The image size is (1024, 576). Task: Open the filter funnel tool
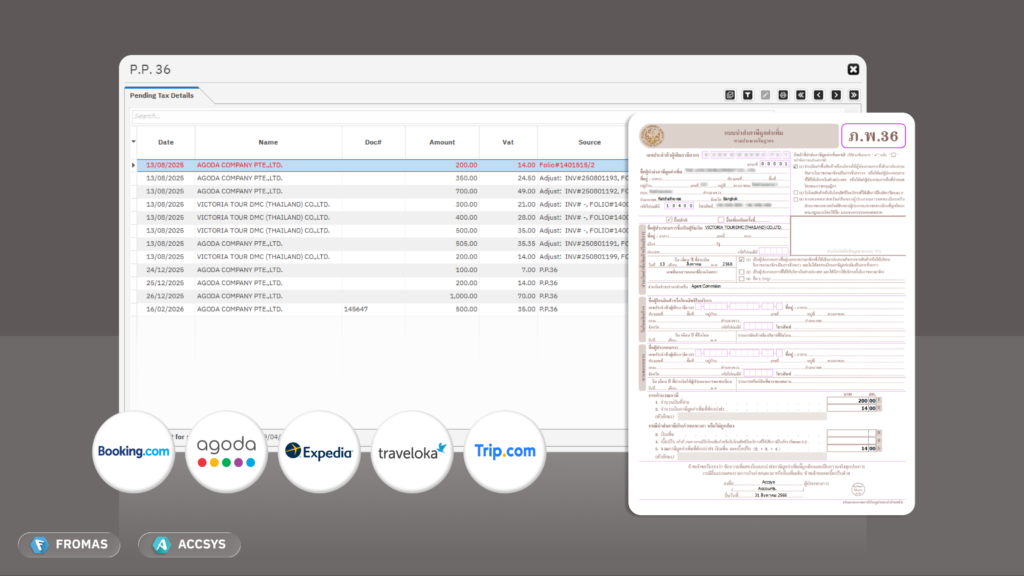tap(748, 95)
